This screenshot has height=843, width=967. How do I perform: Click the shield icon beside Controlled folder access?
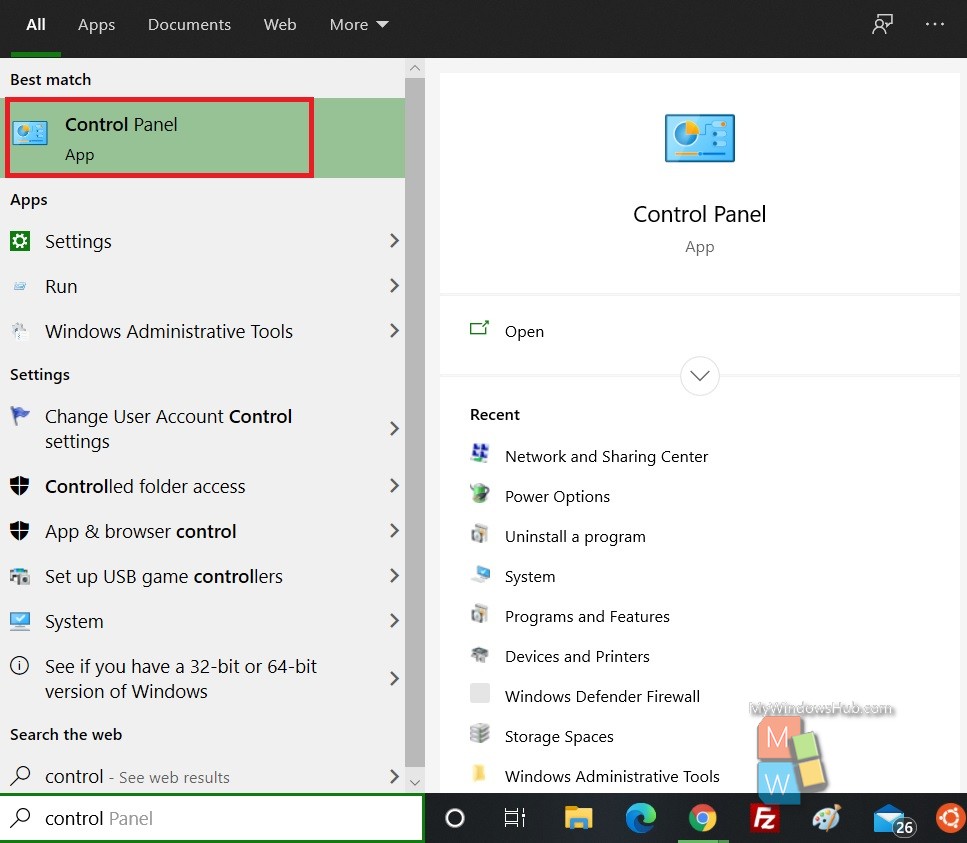[20, 486]
